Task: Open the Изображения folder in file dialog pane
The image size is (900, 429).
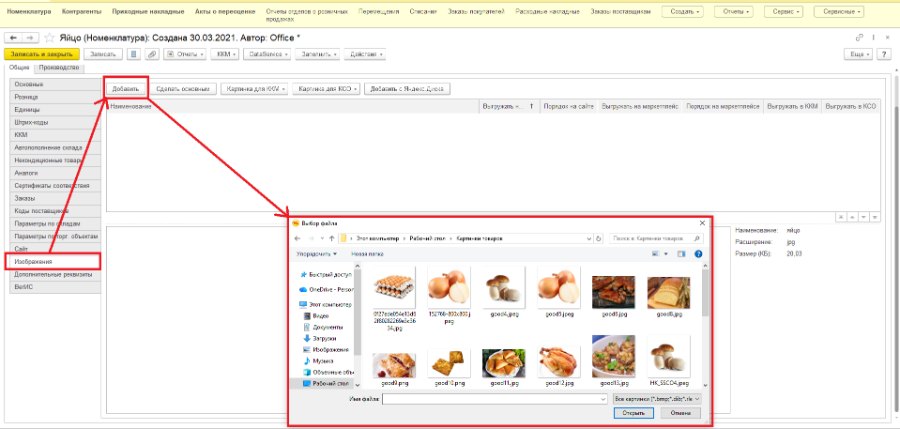Action: (325, 349)
